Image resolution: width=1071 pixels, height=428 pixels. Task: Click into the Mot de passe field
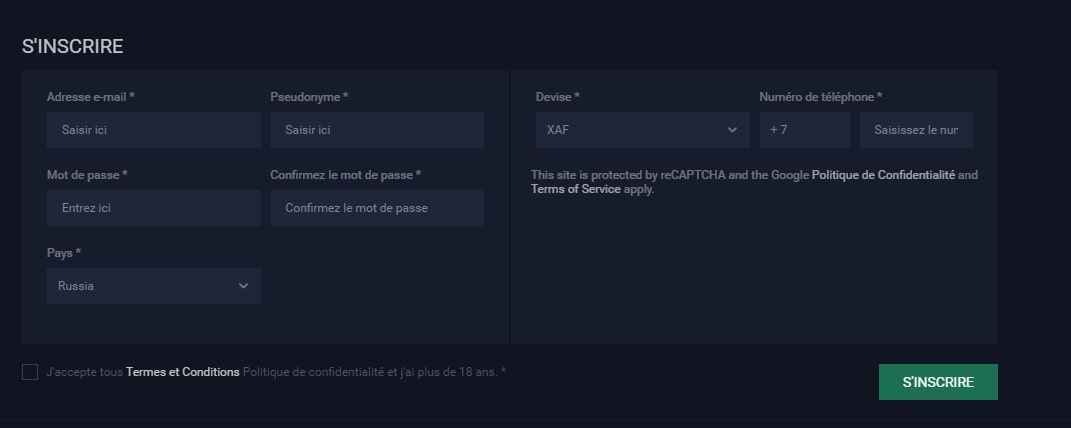click(153, 208)
